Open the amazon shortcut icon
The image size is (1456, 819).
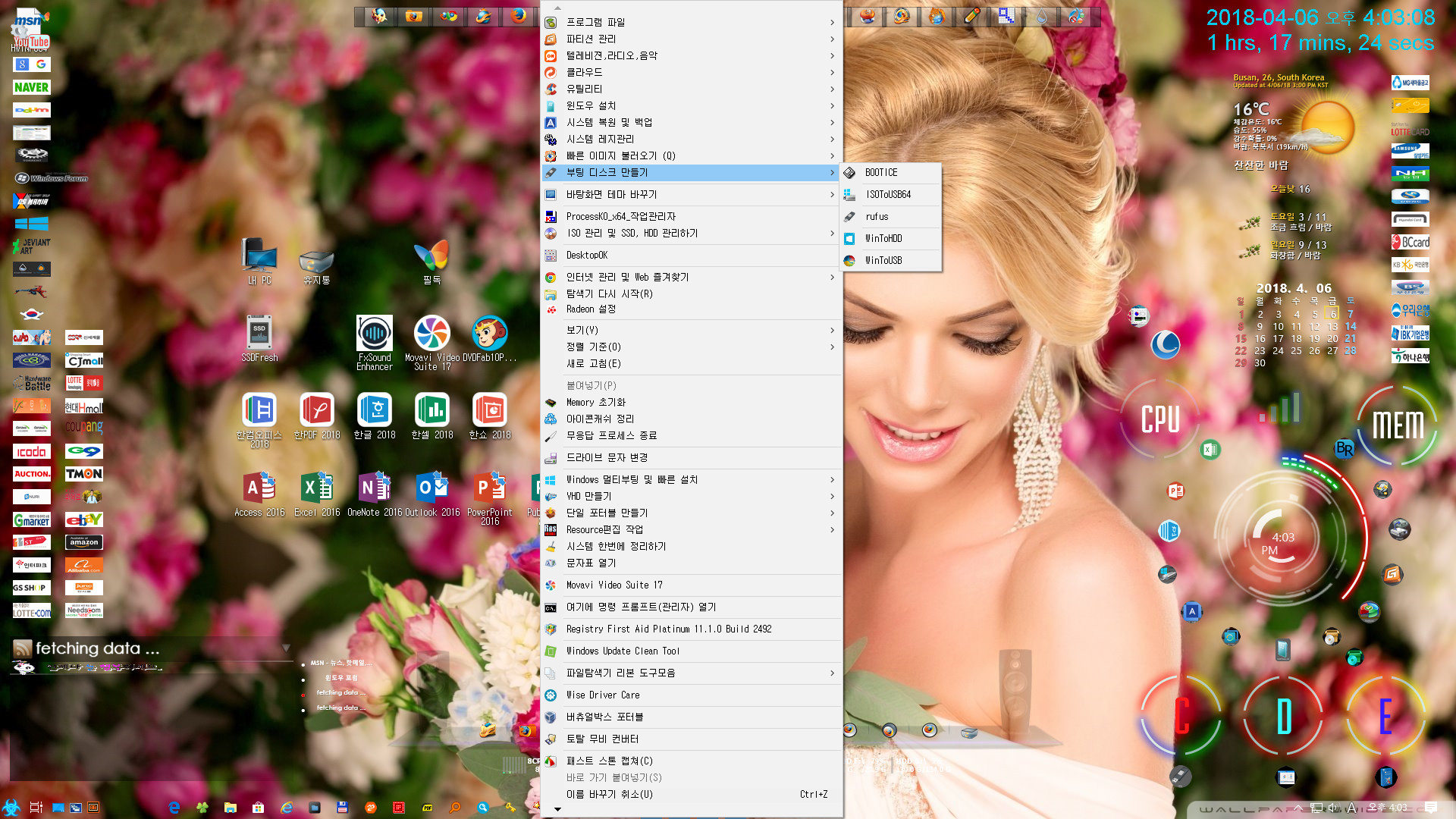[x=84, y=542]
